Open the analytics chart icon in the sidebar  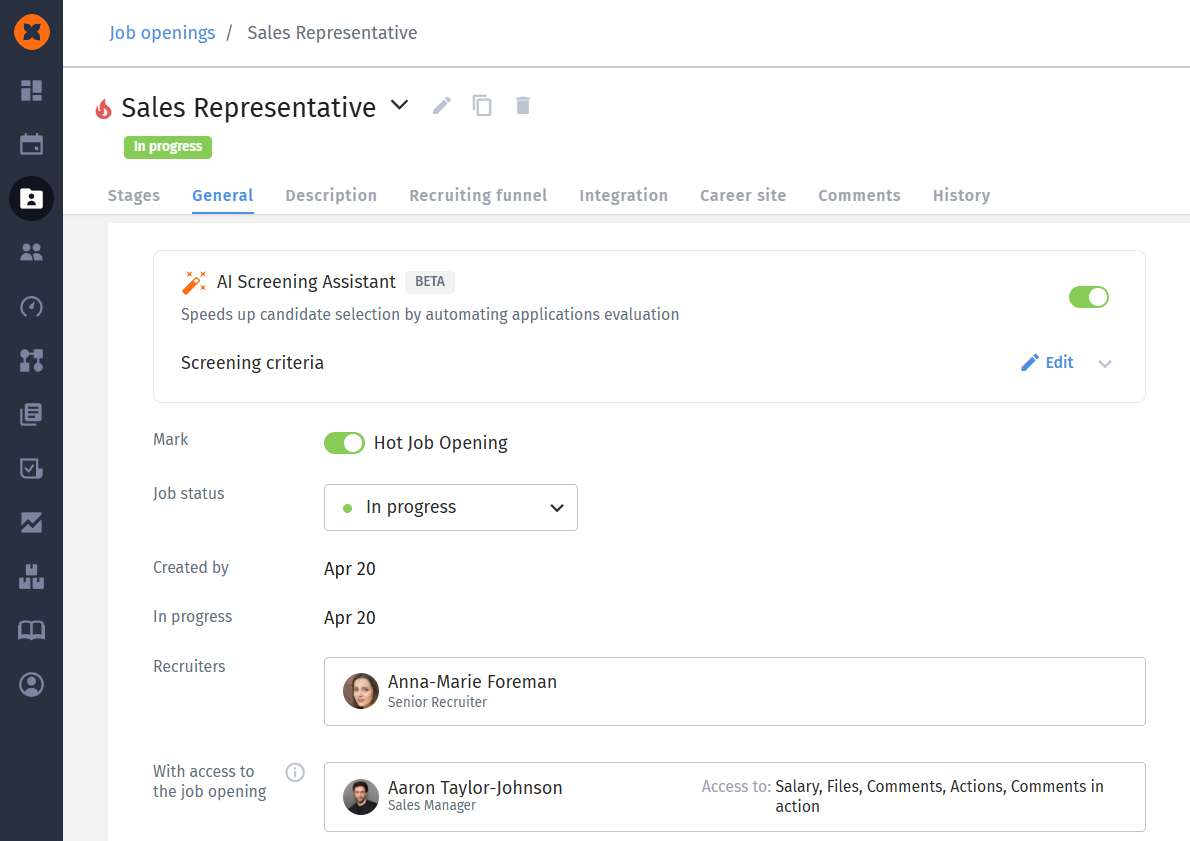(x=32, y=522)
